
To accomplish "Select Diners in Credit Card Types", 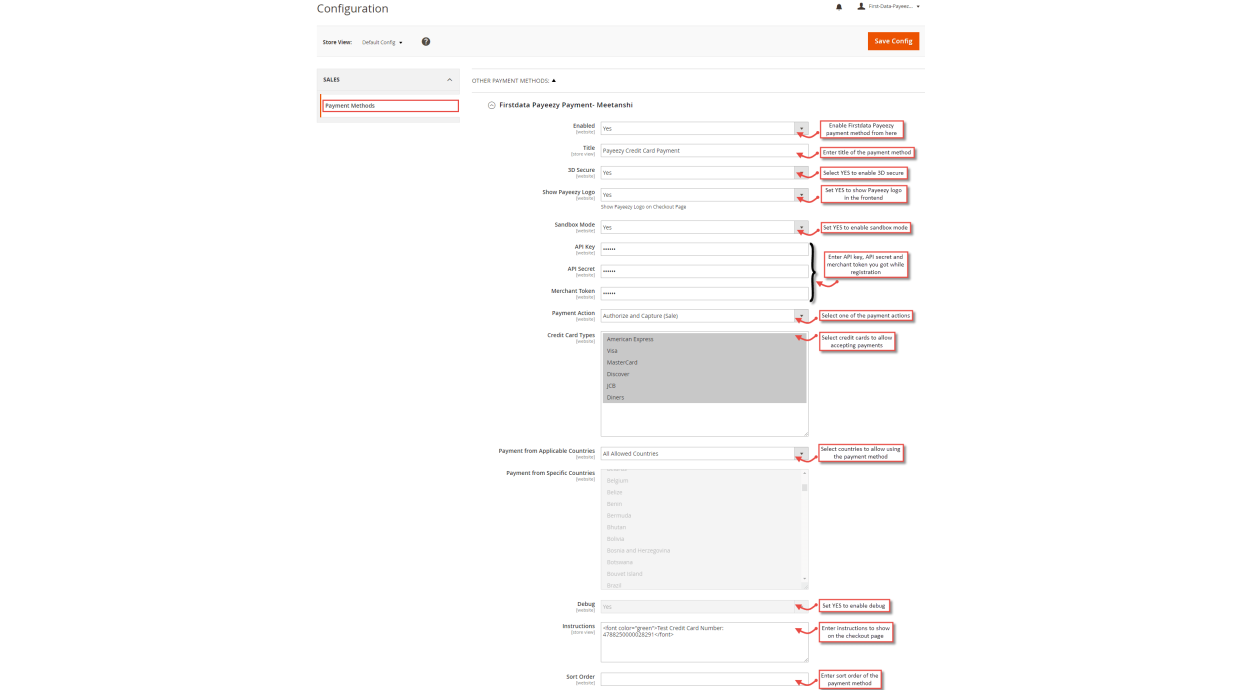I will tap(704, 397).
